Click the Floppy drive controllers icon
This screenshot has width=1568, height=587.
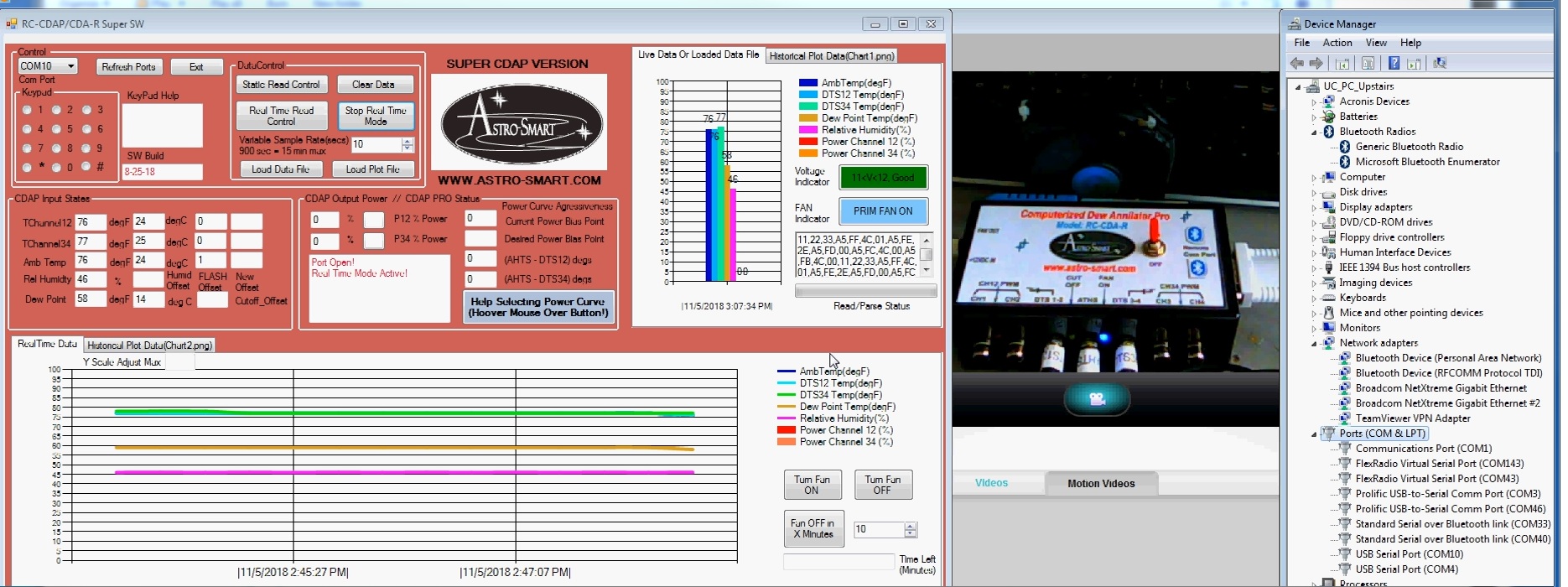point(1328,237)
